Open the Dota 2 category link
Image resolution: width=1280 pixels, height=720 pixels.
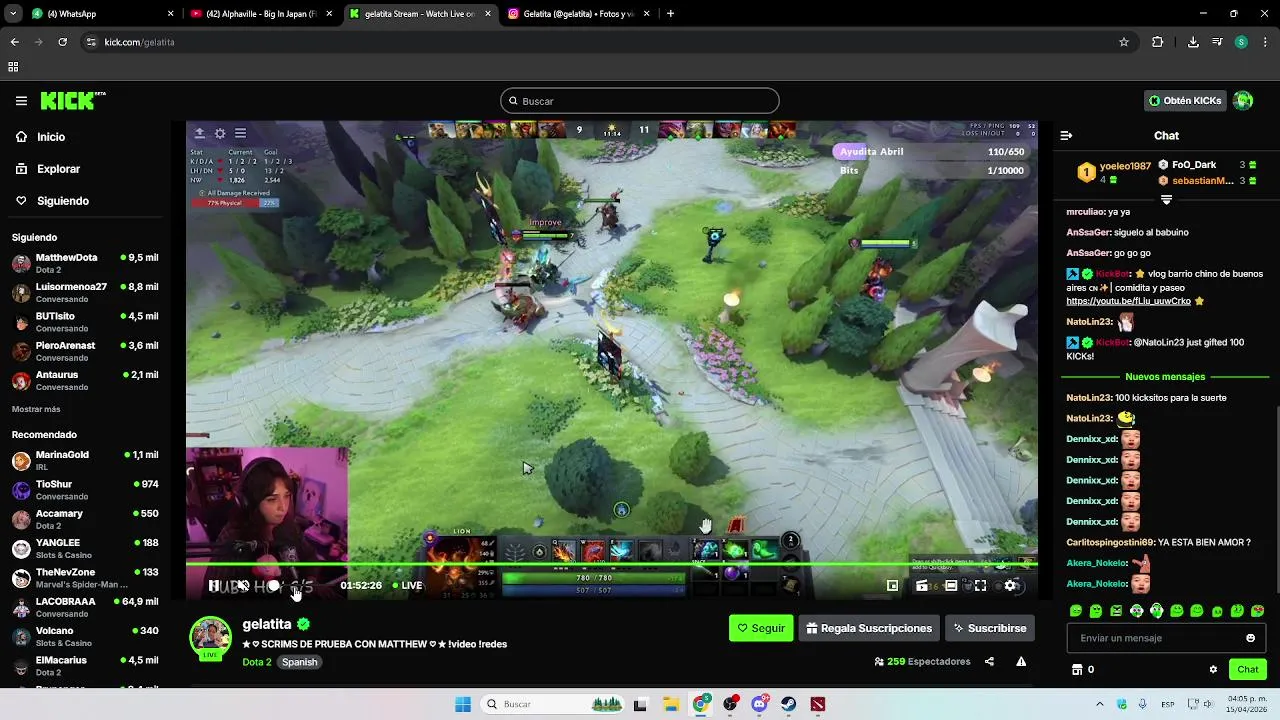pos(256,662)
